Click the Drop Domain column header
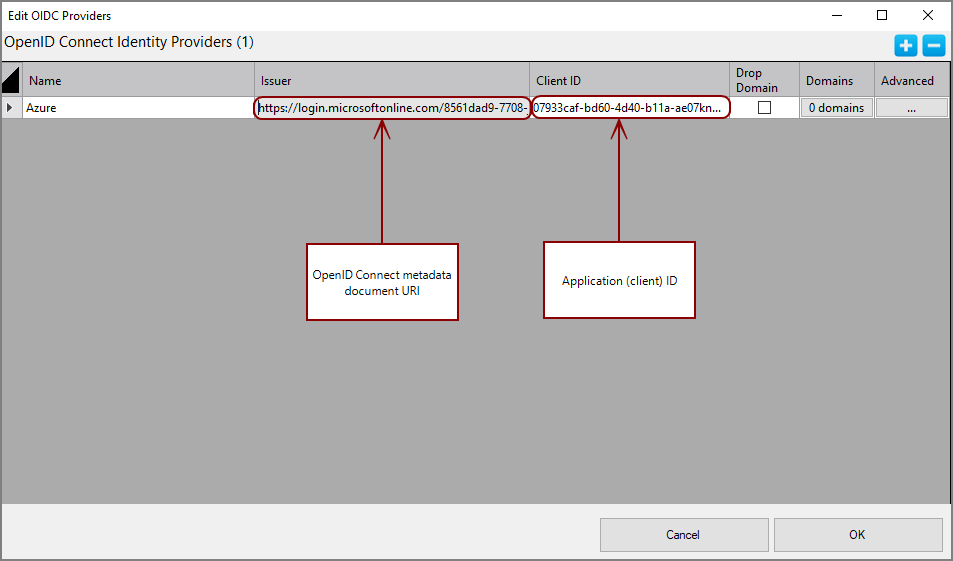This screenshot has width=953, height=561. click(765, 80)
